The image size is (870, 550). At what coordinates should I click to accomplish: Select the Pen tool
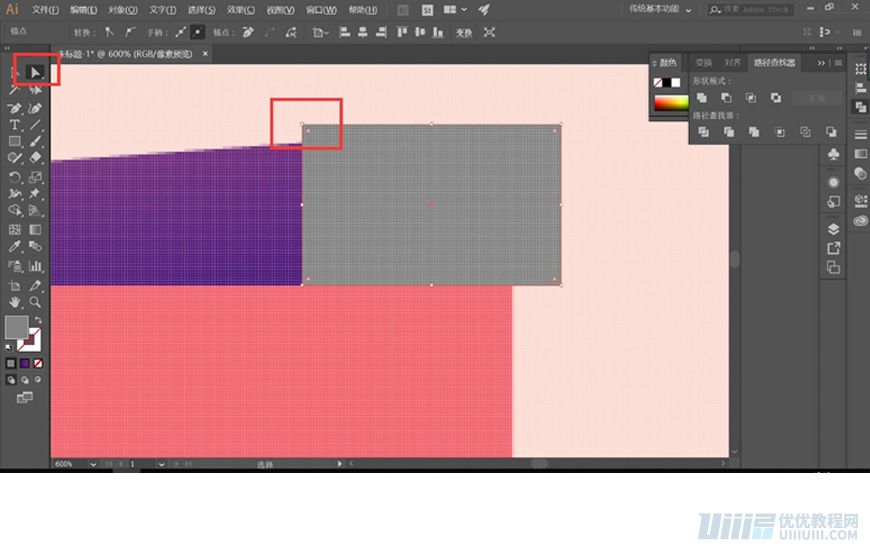point(15,108)
